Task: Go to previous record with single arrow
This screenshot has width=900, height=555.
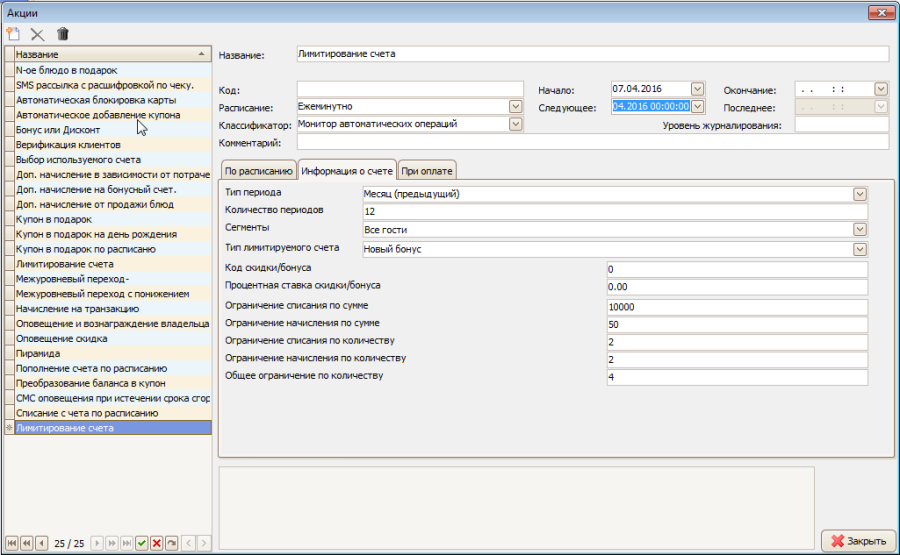Action: (40, 543)
